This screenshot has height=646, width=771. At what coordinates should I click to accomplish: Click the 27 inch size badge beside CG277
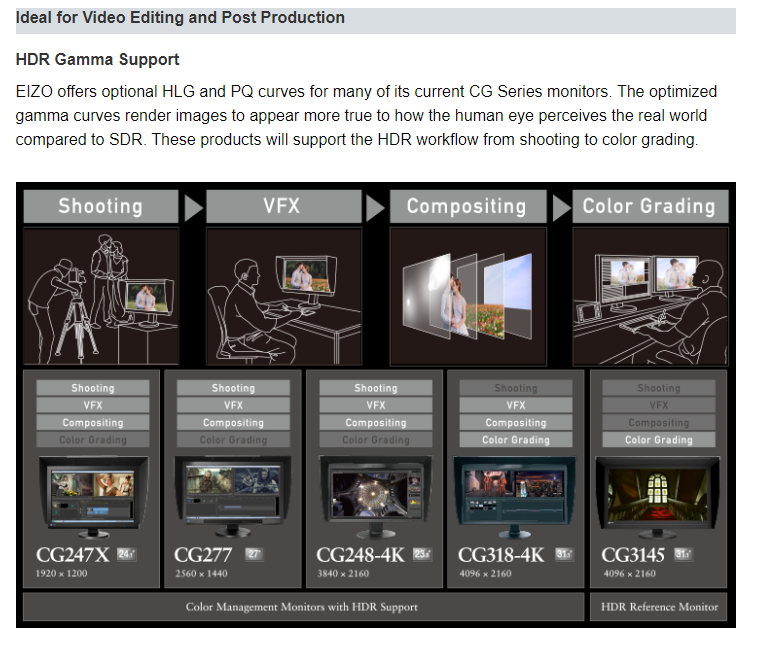254,554
